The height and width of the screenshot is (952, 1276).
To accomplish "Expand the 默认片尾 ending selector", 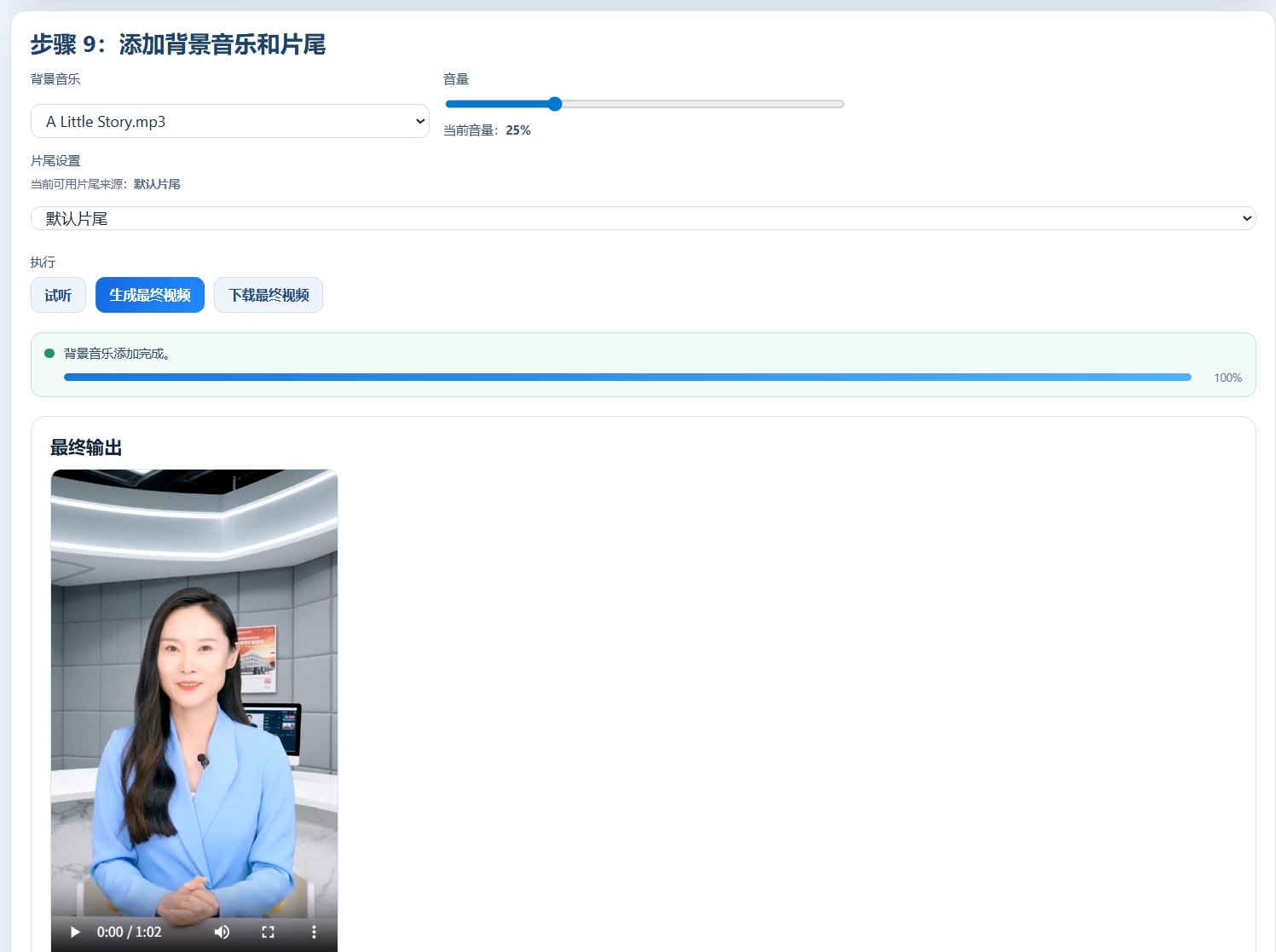I will (x=644, y=218).
